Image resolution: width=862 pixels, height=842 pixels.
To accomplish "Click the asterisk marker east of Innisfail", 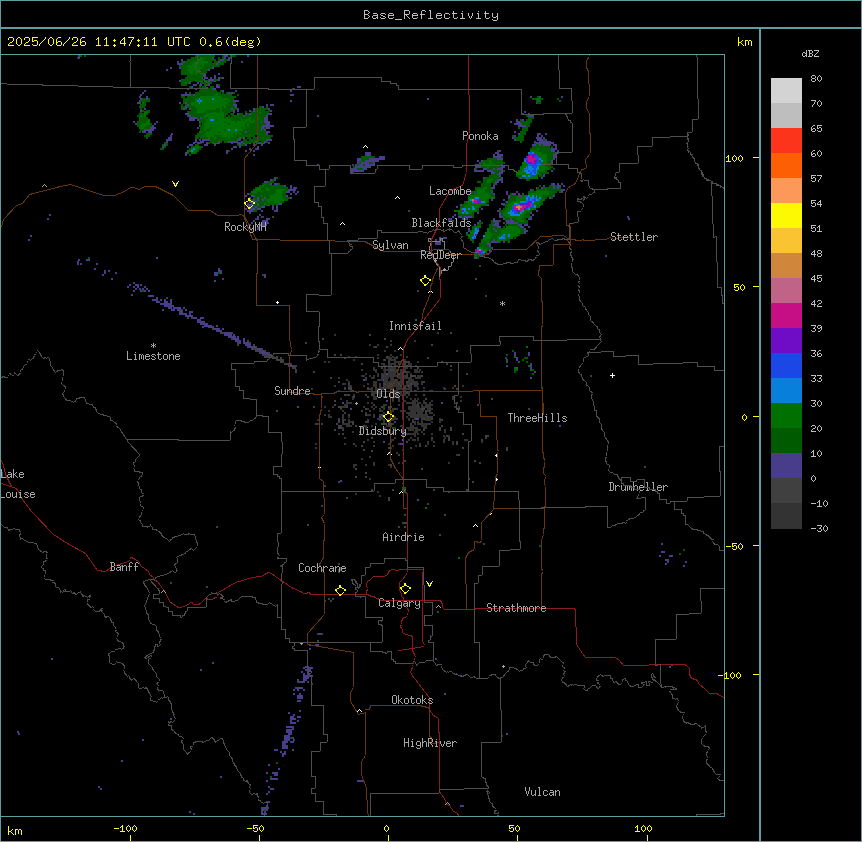I will tap(502, 303).
